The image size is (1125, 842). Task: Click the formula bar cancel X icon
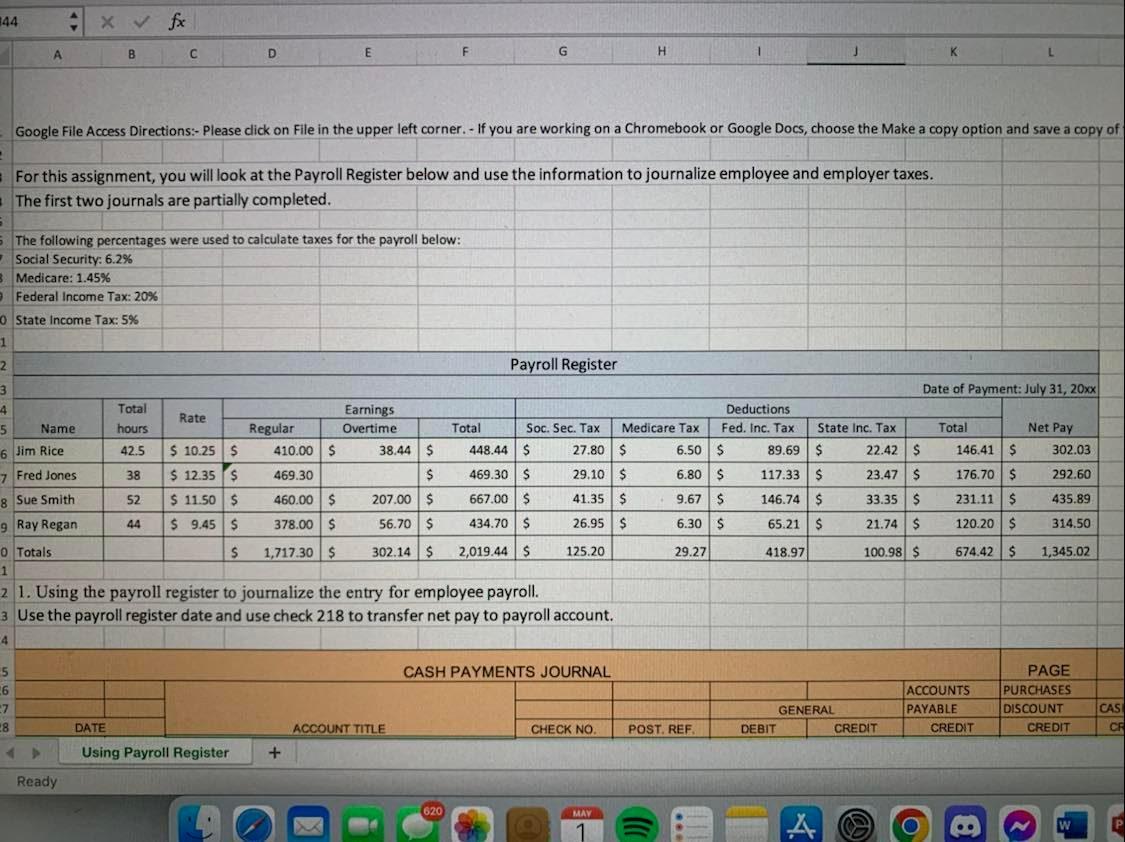tap(107, 22)
